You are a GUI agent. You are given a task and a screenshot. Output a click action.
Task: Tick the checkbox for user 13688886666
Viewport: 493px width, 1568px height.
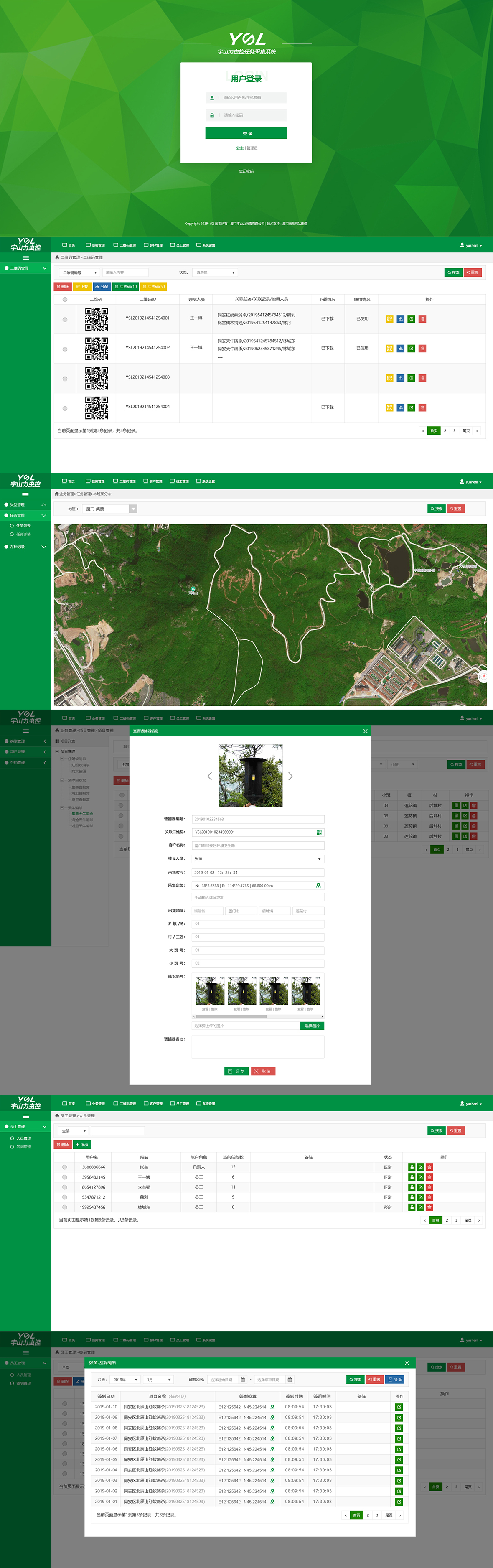64,1168
